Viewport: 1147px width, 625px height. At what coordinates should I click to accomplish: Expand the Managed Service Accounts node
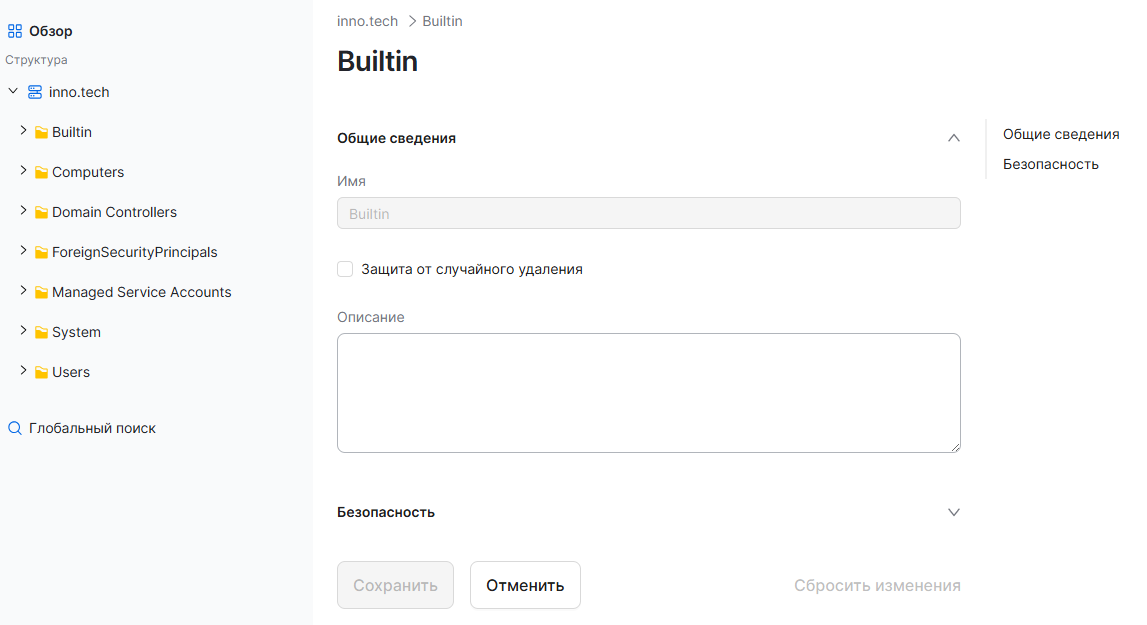tap(24, 291)
